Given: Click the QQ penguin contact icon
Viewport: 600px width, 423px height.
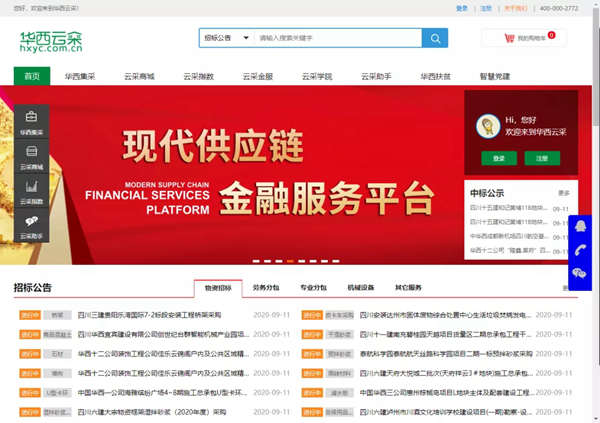Looking at the screenshot, I should click(x=580, y=226).
